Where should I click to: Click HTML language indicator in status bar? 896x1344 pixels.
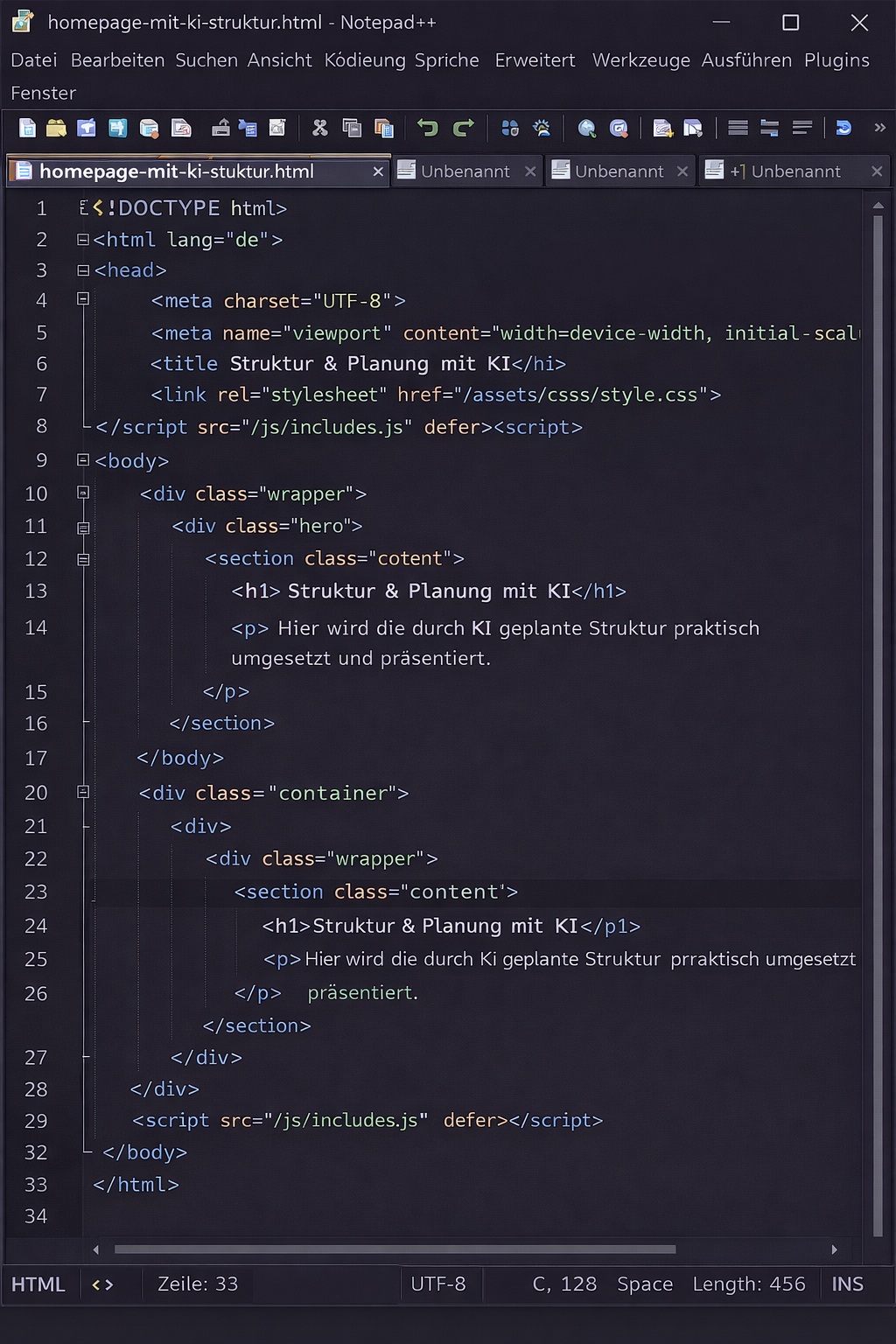pos(38,1284)
